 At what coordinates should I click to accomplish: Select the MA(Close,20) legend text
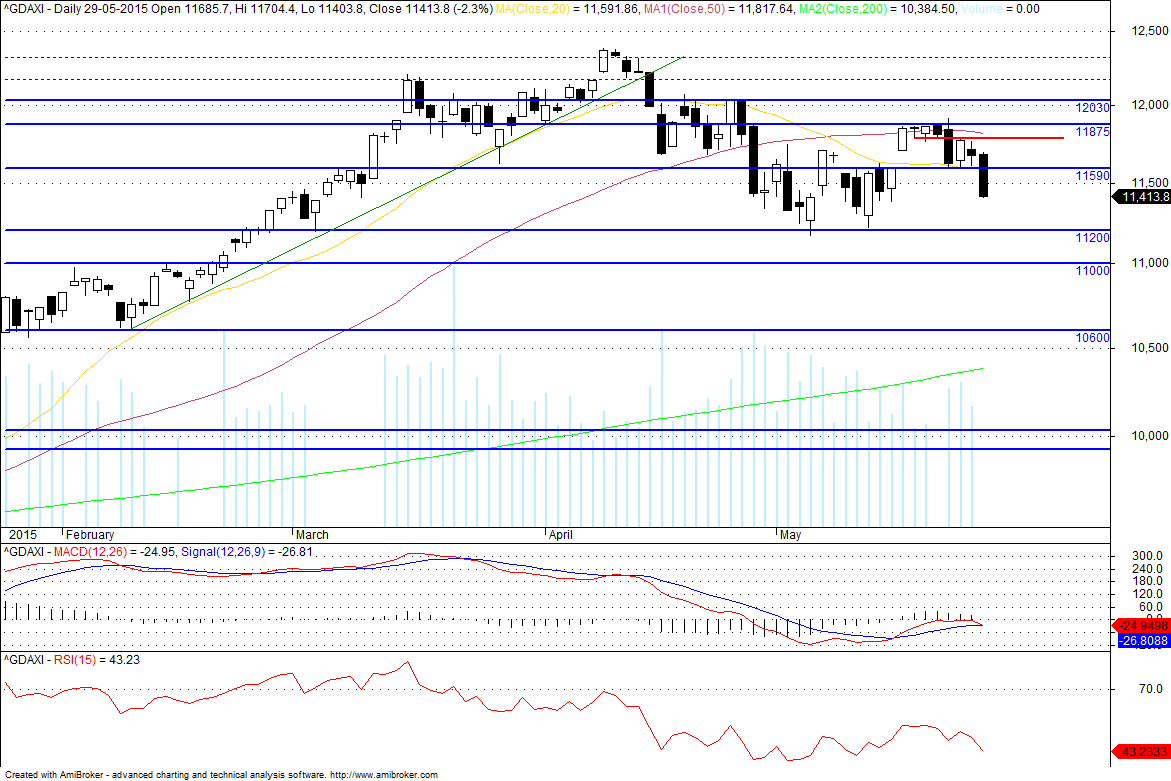532,9
